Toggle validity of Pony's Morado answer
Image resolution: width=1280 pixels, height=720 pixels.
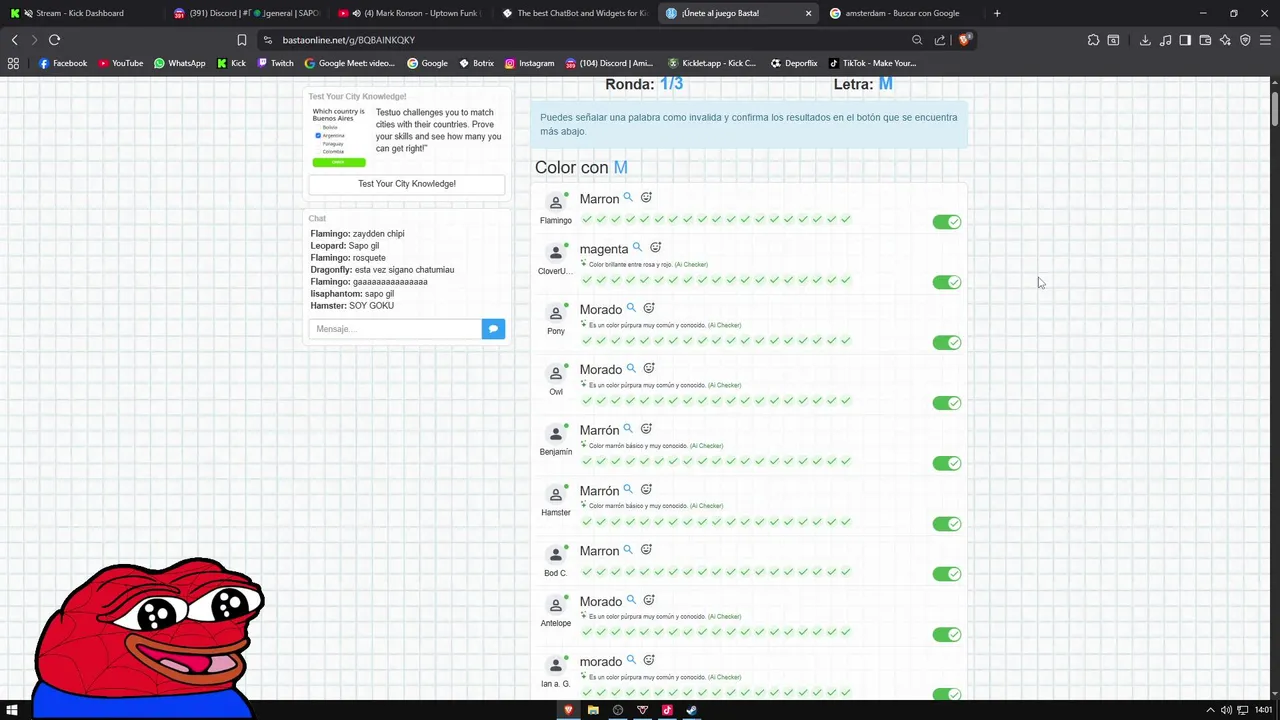click(x=946, y=342)
